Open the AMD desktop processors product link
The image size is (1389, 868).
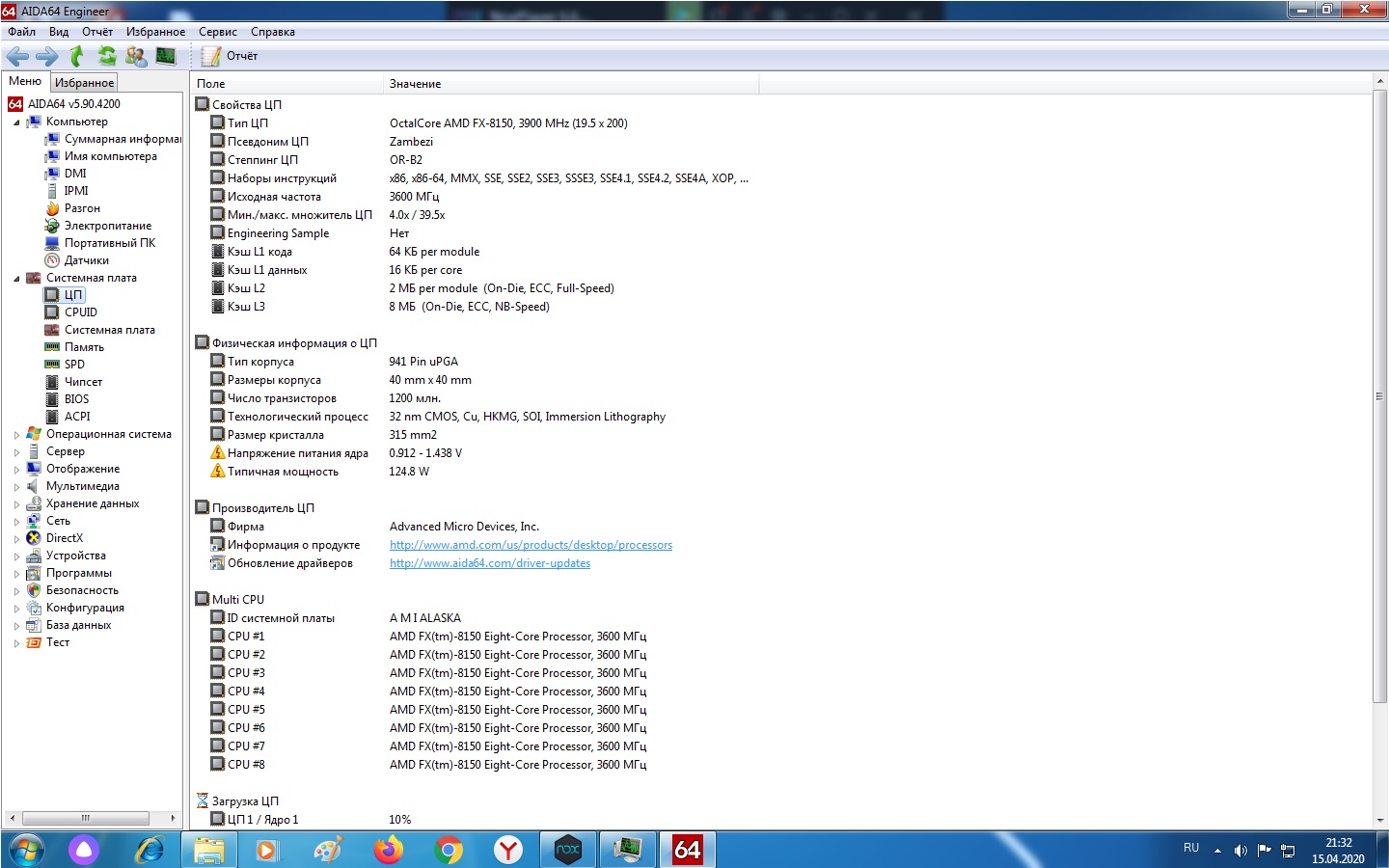pos(531,545)
